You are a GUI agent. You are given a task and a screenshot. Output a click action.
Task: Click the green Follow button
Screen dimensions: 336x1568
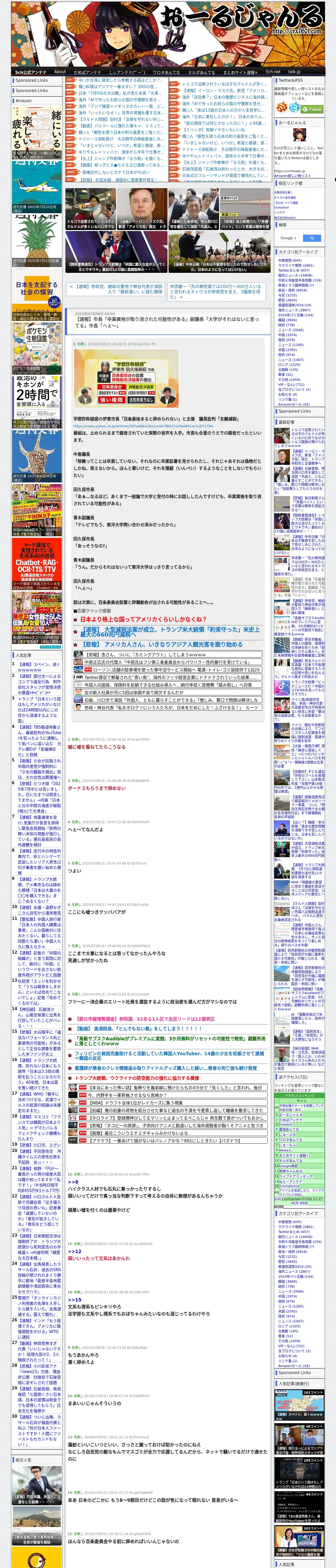pyautogui.click(x=312, y=109)
